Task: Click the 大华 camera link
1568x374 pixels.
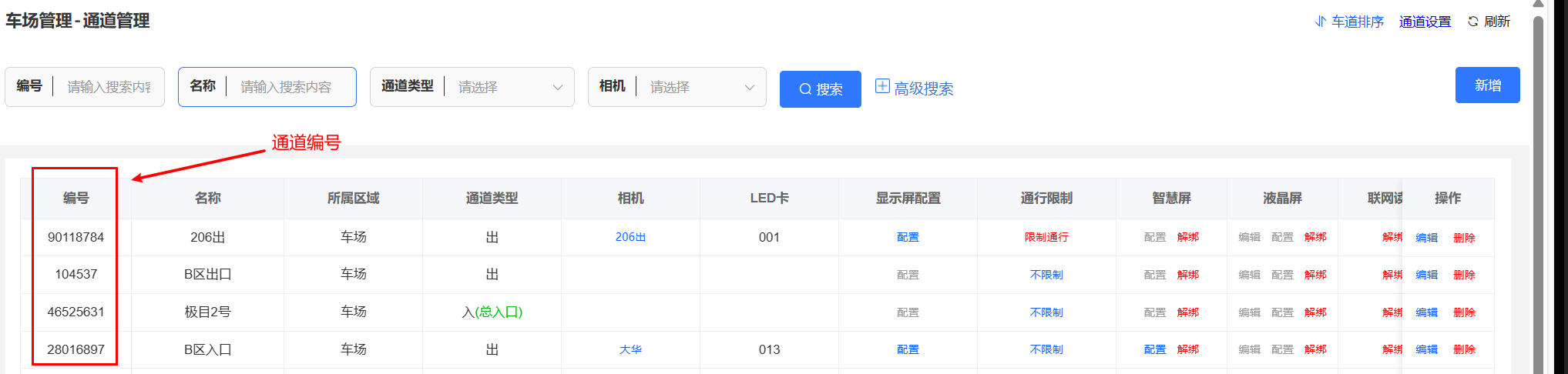Action: (630, 349)
